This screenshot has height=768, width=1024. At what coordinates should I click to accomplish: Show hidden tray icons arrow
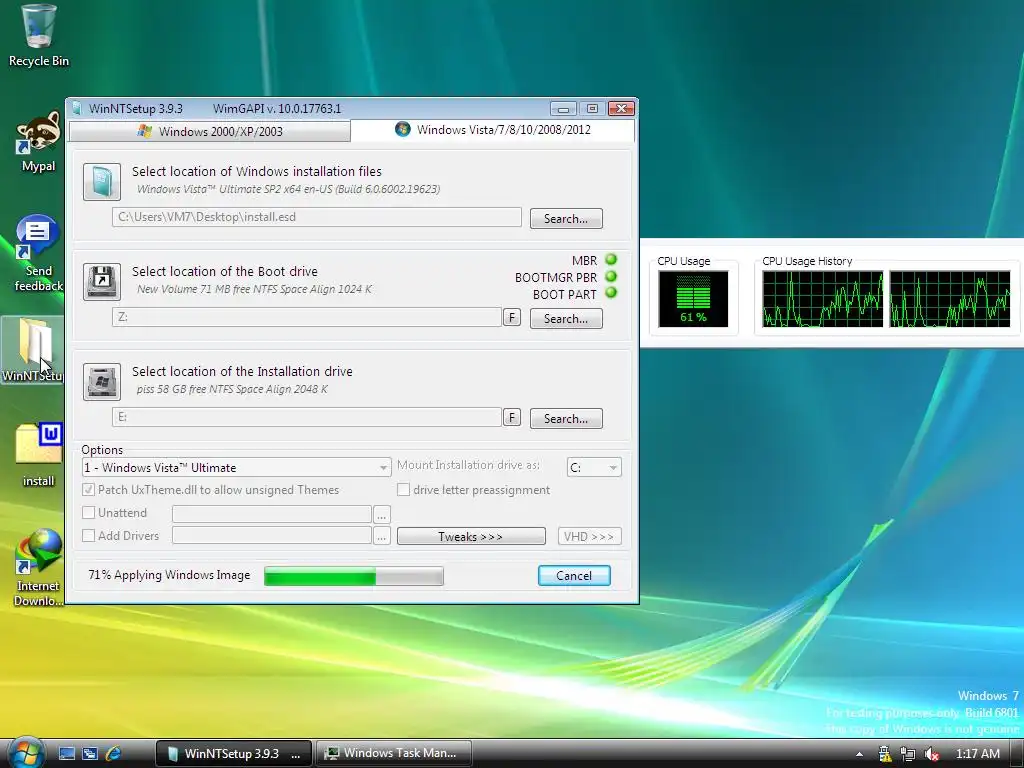click(859, 754)
